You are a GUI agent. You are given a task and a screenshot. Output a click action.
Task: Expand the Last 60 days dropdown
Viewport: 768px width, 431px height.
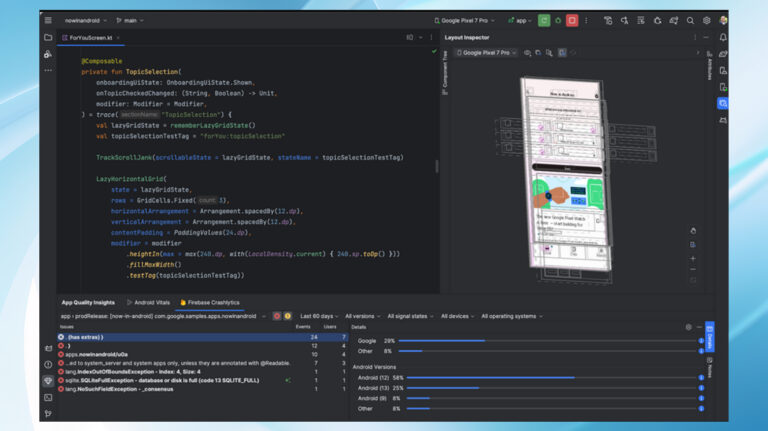tap(319, 316)
